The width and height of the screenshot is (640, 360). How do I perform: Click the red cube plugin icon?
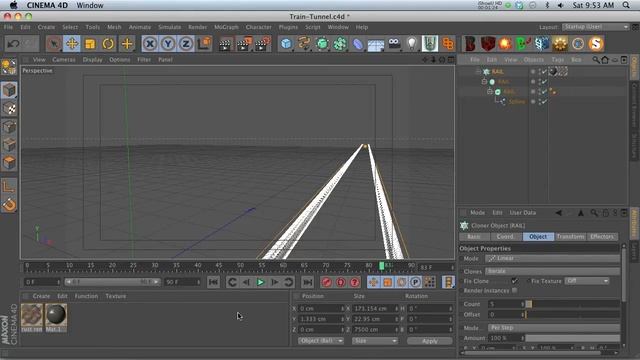pyautogui.click(x=488, y=44)
